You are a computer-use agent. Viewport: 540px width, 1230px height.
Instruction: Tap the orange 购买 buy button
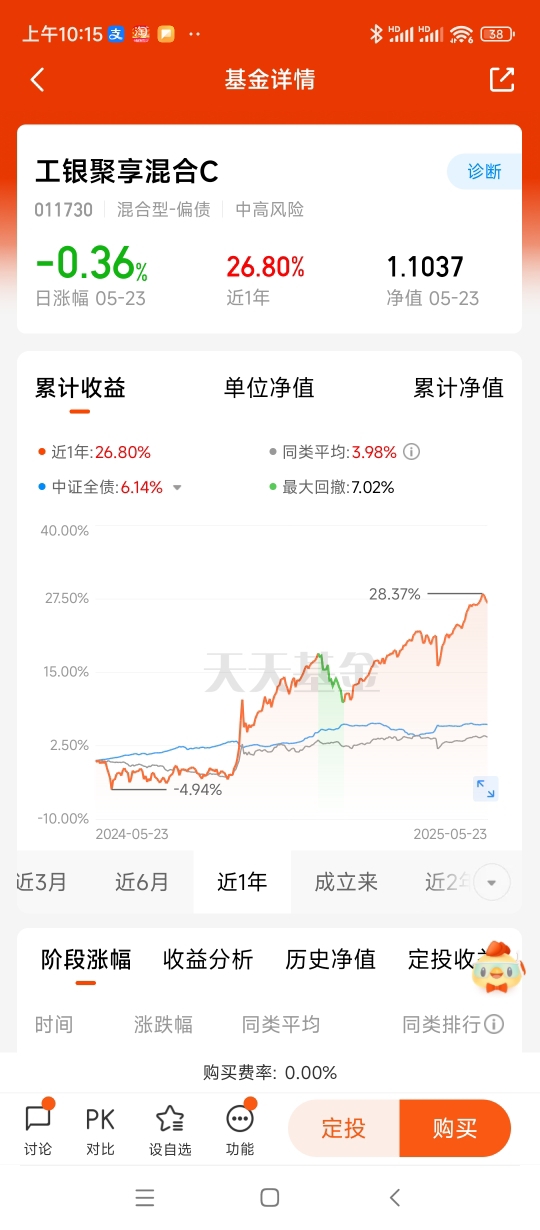[455, 1129]
